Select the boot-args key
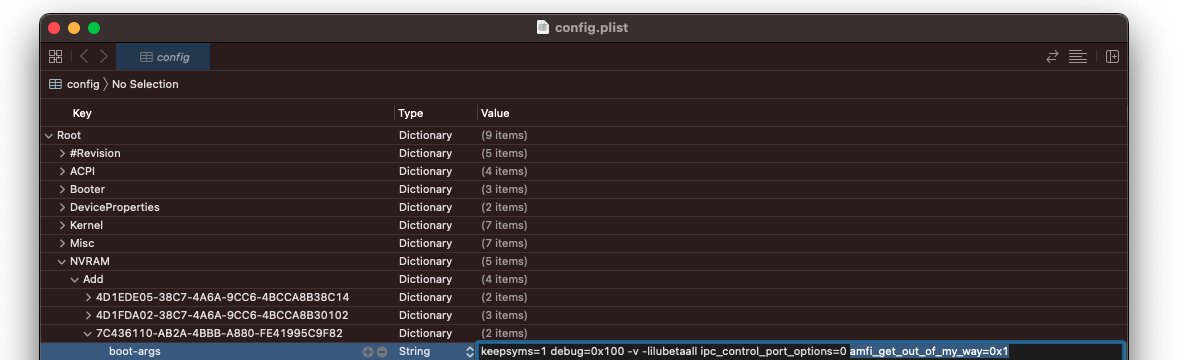 point(135,351)
